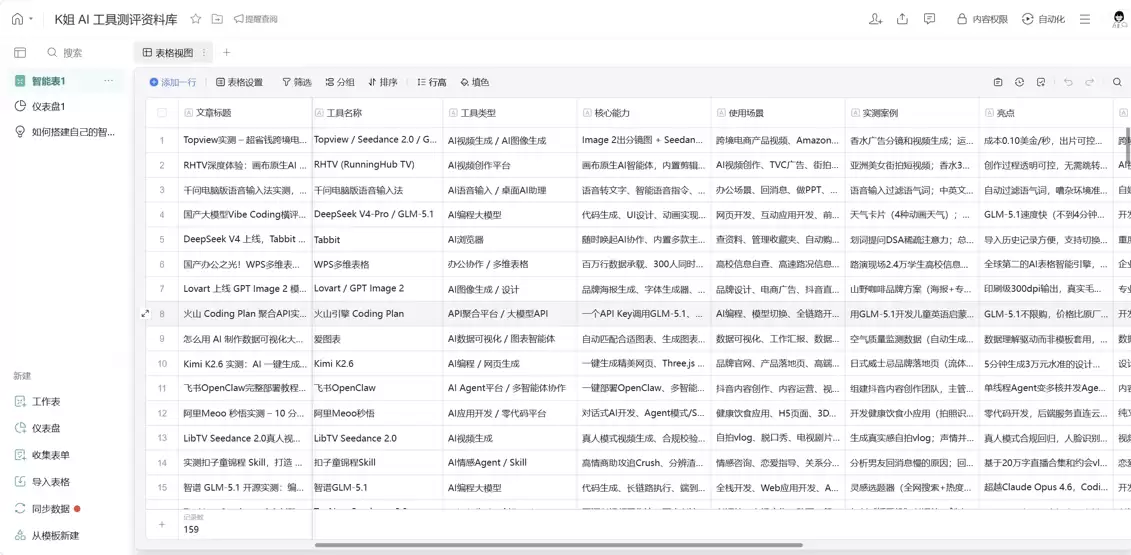Viewport: 1131px width, 555px height.
Task: Open the comments icon in the header
Action: click(x=930, y=19)
